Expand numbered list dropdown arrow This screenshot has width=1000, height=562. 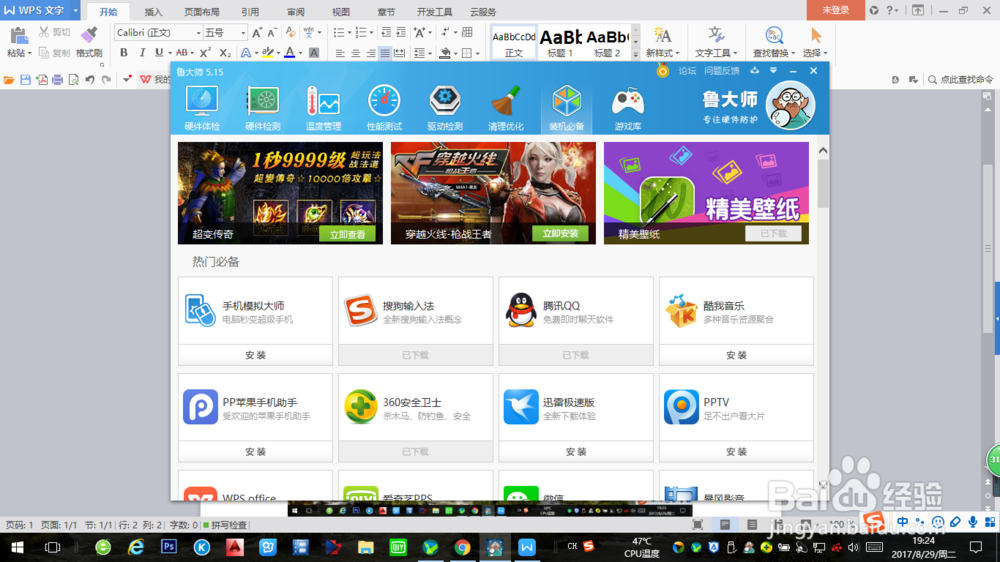pyautogui.click(x=372, y=33)
